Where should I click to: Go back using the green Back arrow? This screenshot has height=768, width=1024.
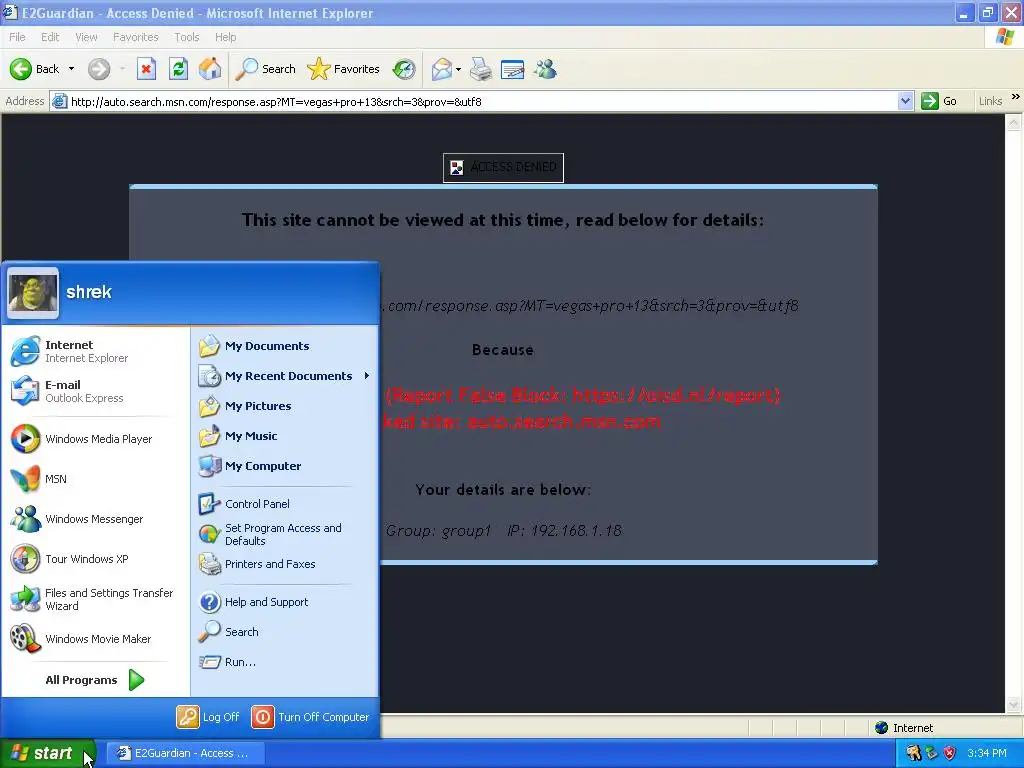tap(34, 69)
